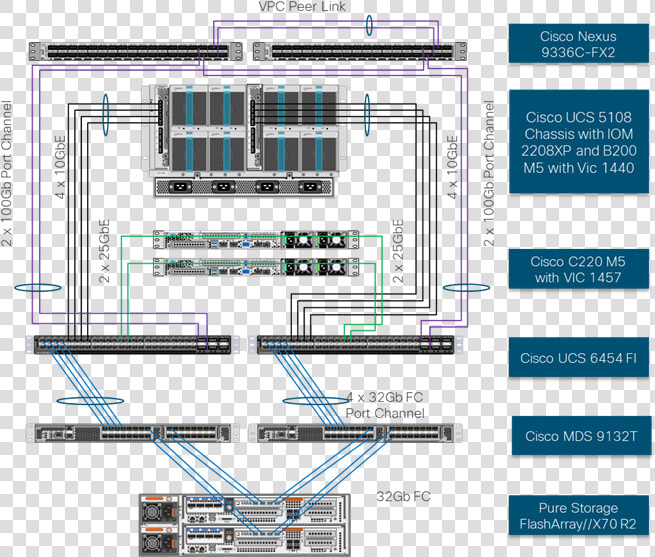Screen dimensions: 655x557
Task: Click the Cisco MDS 9132T label box
Action: coord(581,436)
